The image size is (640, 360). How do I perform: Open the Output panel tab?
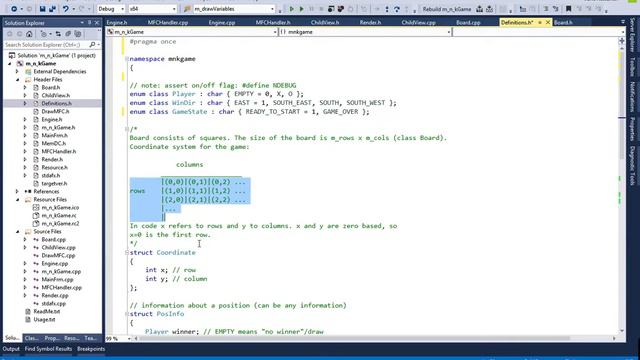(11, 349)
